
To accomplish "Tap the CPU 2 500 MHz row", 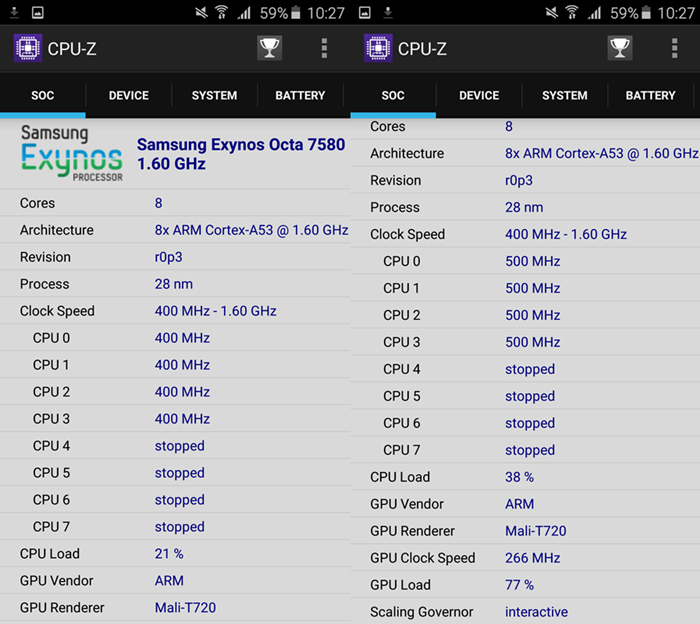I will pos(525,315).
